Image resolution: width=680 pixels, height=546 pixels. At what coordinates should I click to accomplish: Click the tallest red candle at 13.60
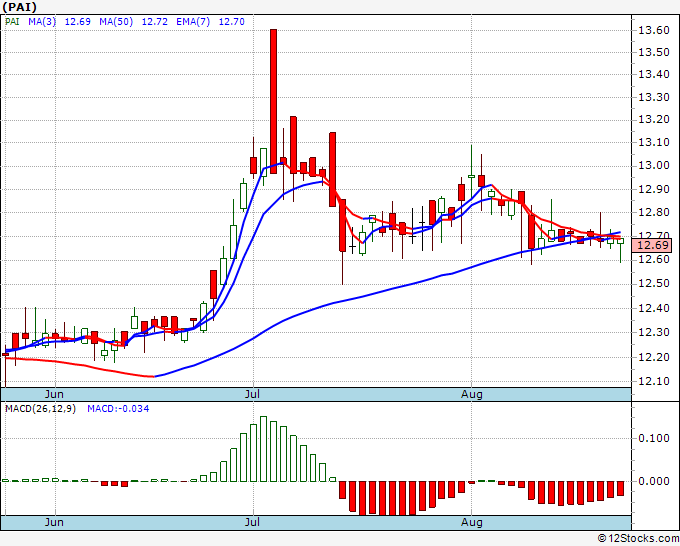pyautogui.click(x=273, y=101)
